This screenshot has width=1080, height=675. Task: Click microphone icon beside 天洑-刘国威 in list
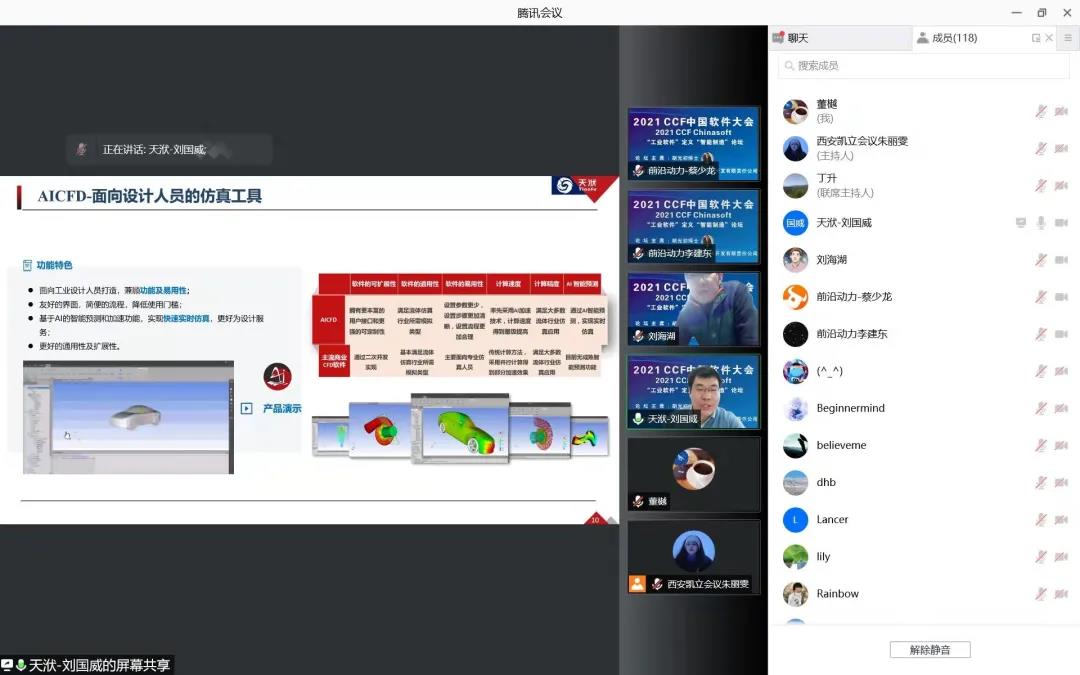point(1041,223)
